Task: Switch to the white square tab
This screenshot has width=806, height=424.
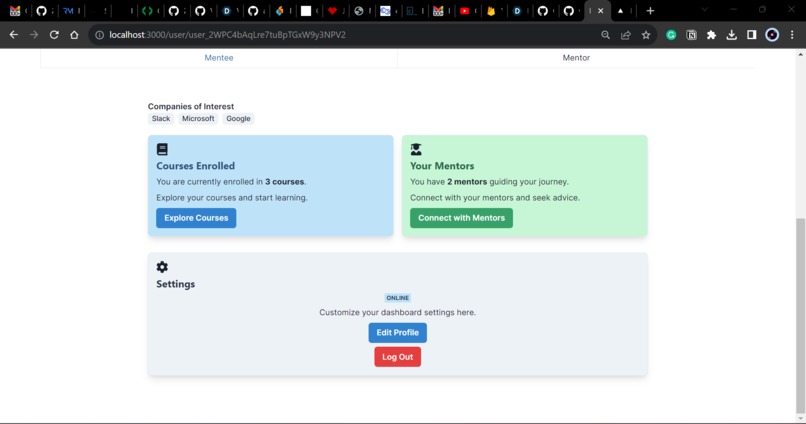Action: click(x=306, y=11)
